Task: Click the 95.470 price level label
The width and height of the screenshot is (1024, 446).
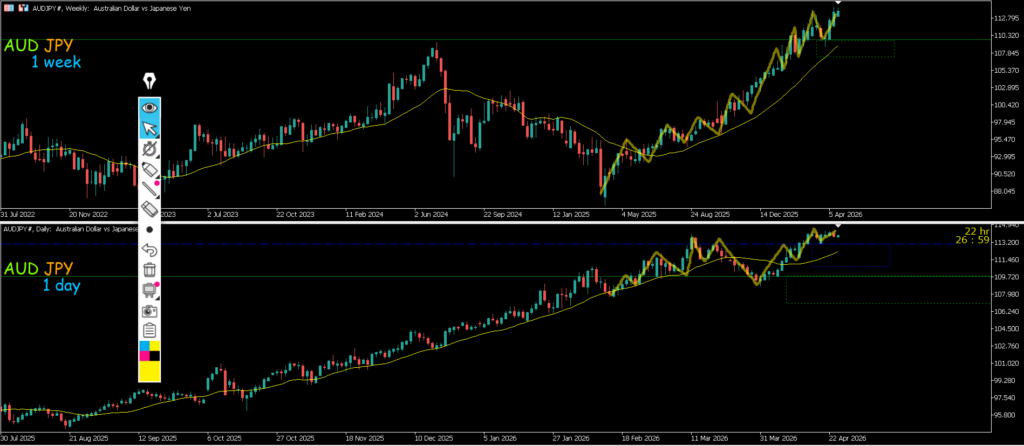Action: tap(1006, 140)
